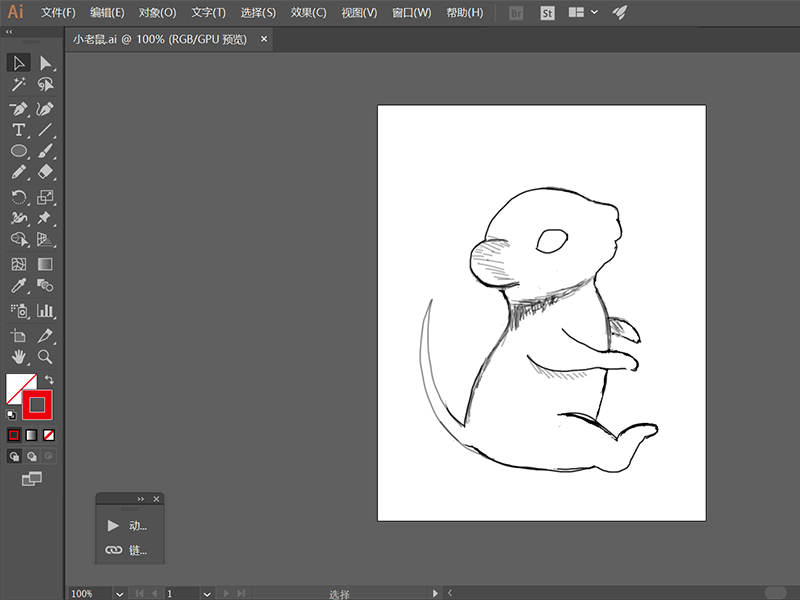Viewport: 800px width, 600px height.
Task: Select the Gradient tool
Action: pyautogui.click(x=45, y=264)
